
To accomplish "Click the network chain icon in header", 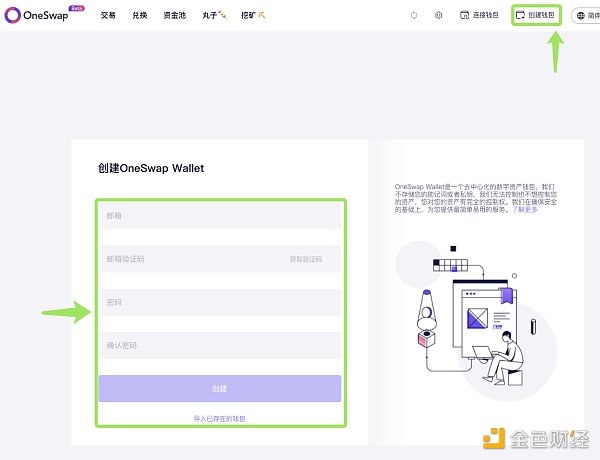I will 414,15.
